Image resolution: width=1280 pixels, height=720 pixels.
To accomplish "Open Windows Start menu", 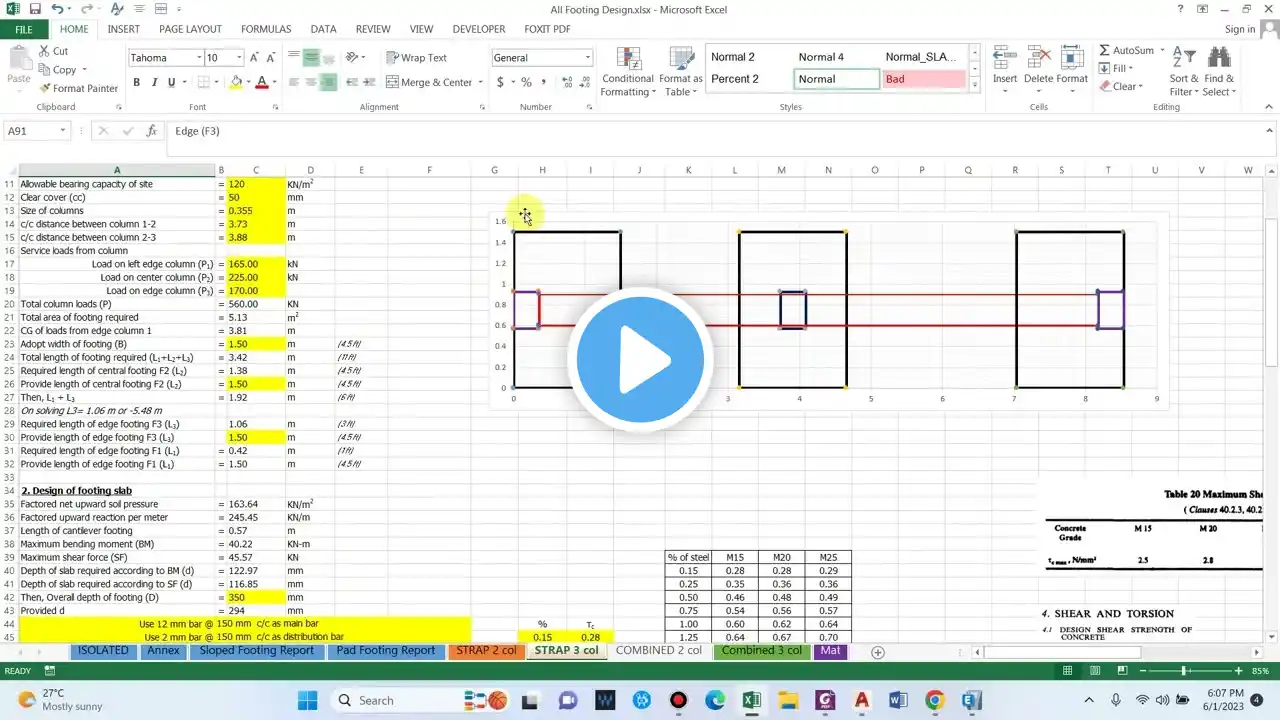I will tap(307, 700).
